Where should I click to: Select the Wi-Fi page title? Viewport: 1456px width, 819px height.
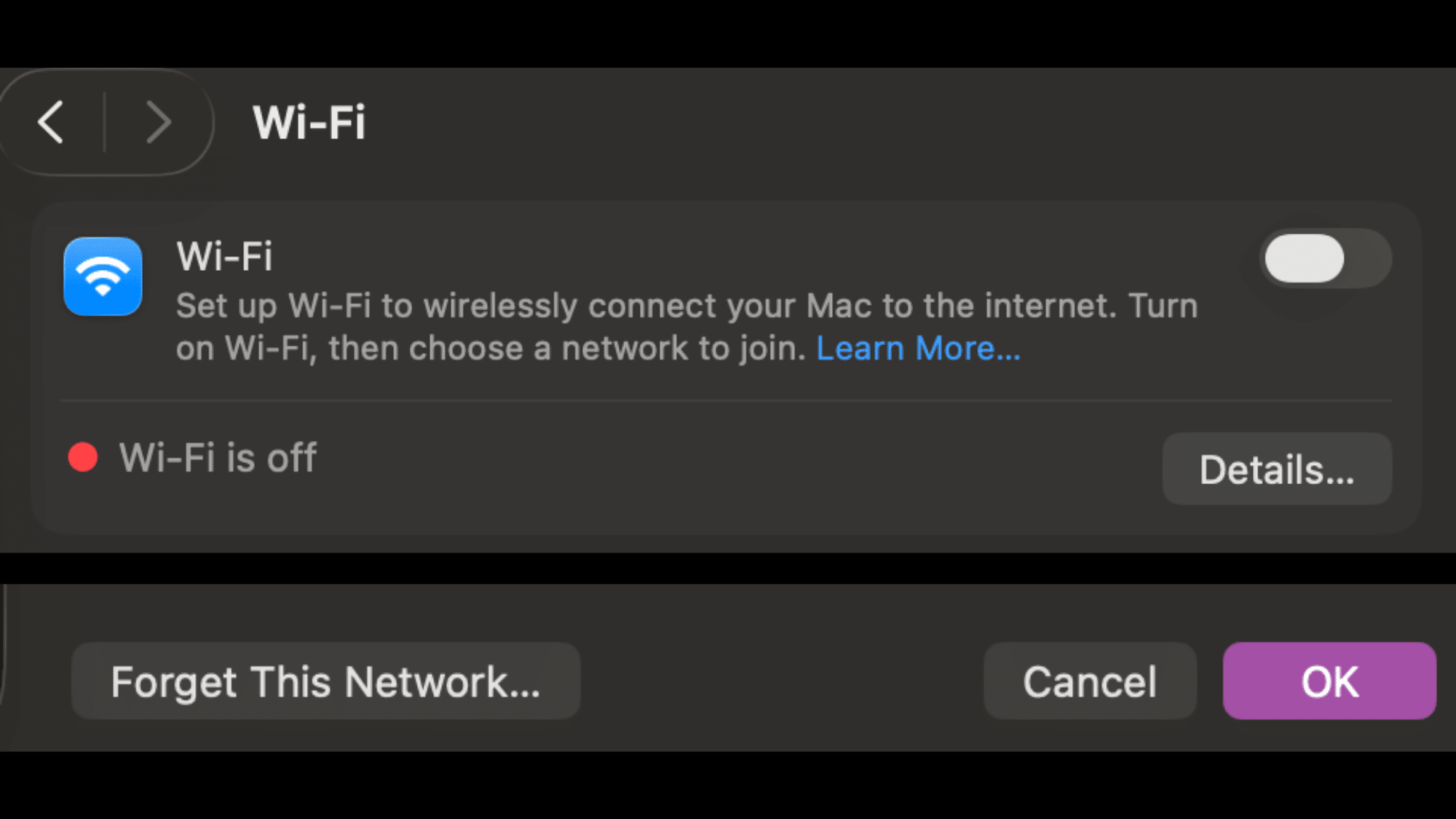(309, 122)
